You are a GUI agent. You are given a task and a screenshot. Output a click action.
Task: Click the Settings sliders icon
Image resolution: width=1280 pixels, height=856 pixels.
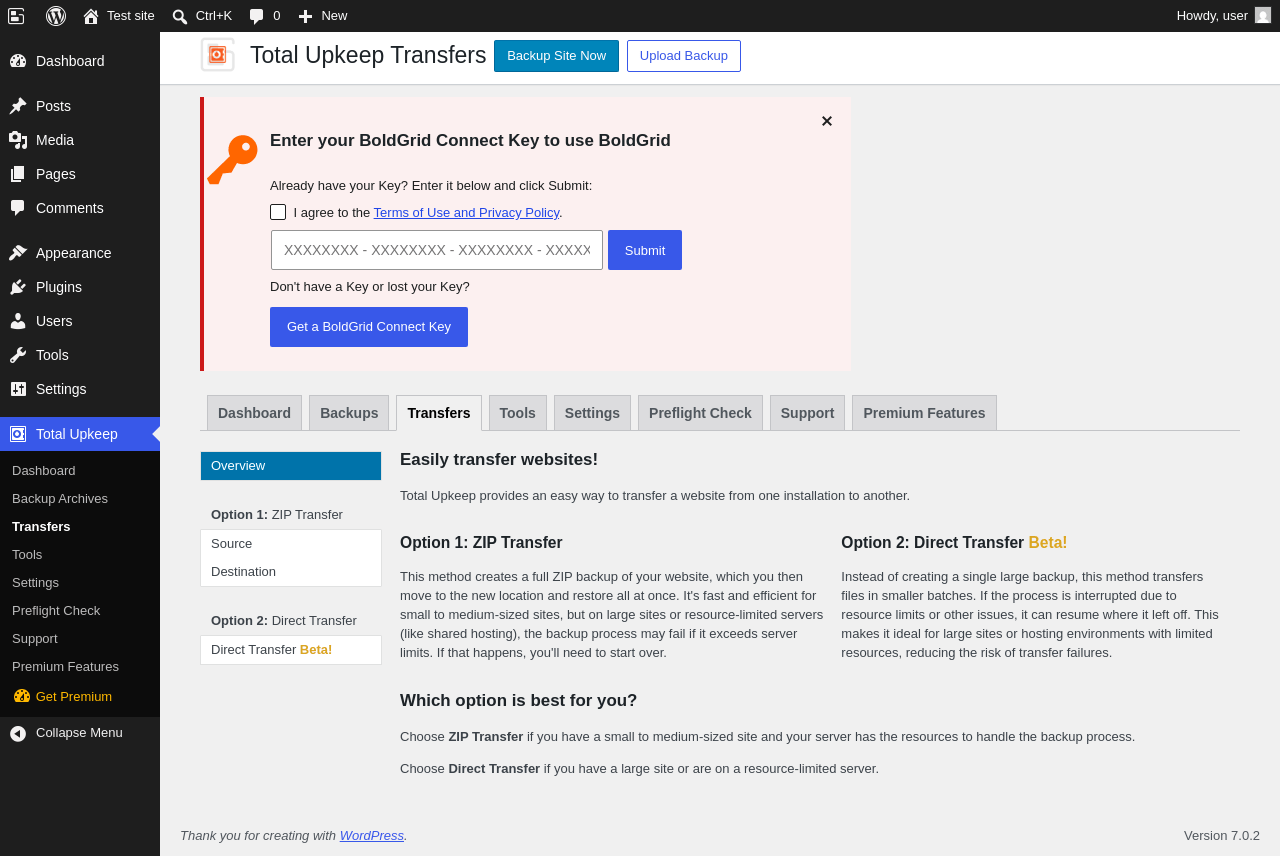18,389
